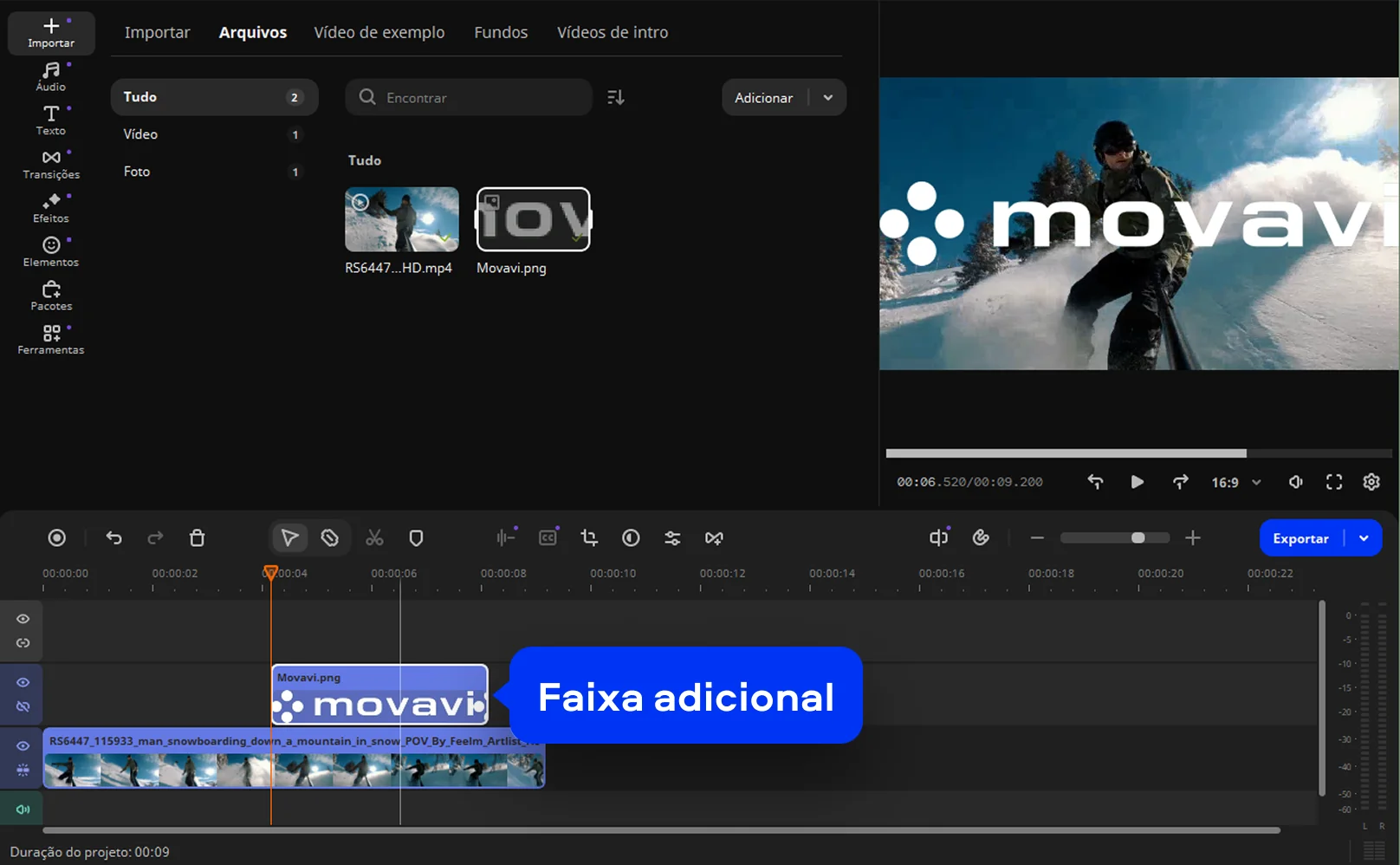Play the preview video
Image resolution: width=1400 pixels, height=865 pixels.
coord(1137,482)
